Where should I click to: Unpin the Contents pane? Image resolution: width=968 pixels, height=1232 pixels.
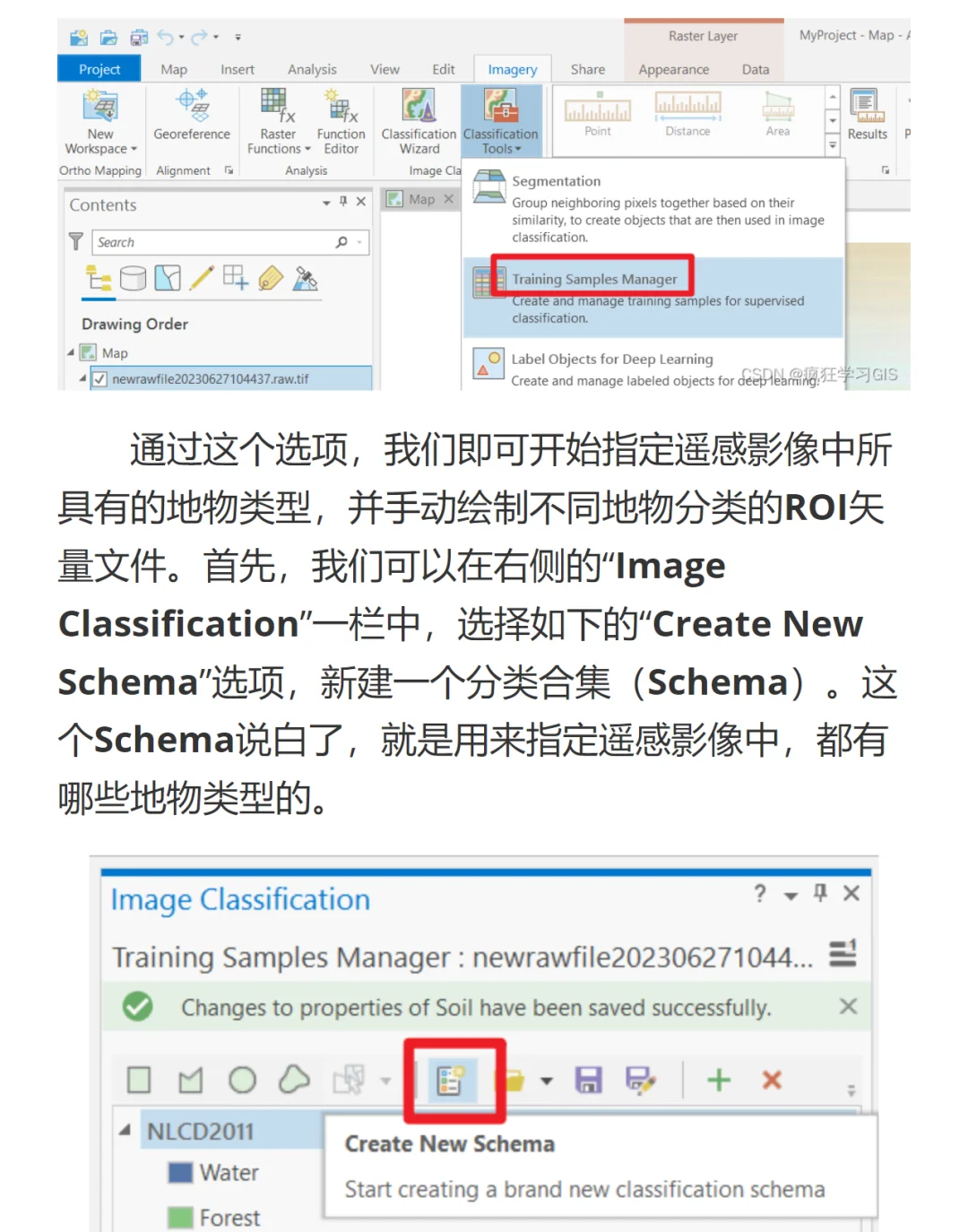point(341,201)
